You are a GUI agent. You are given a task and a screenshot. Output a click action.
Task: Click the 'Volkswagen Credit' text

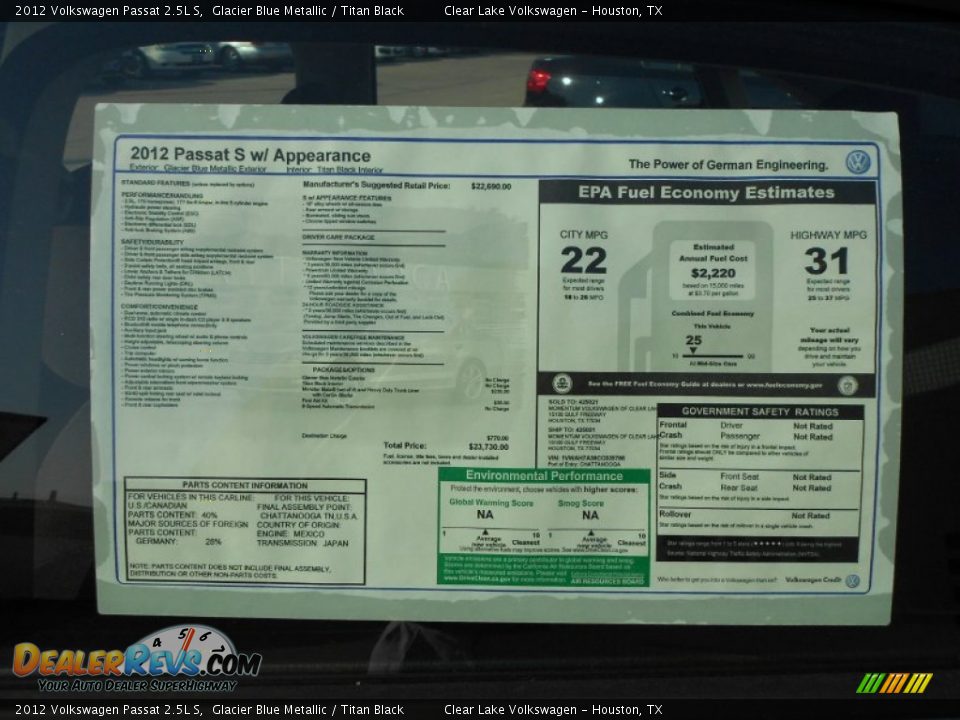pyautogui.click(x=813, y=580)
